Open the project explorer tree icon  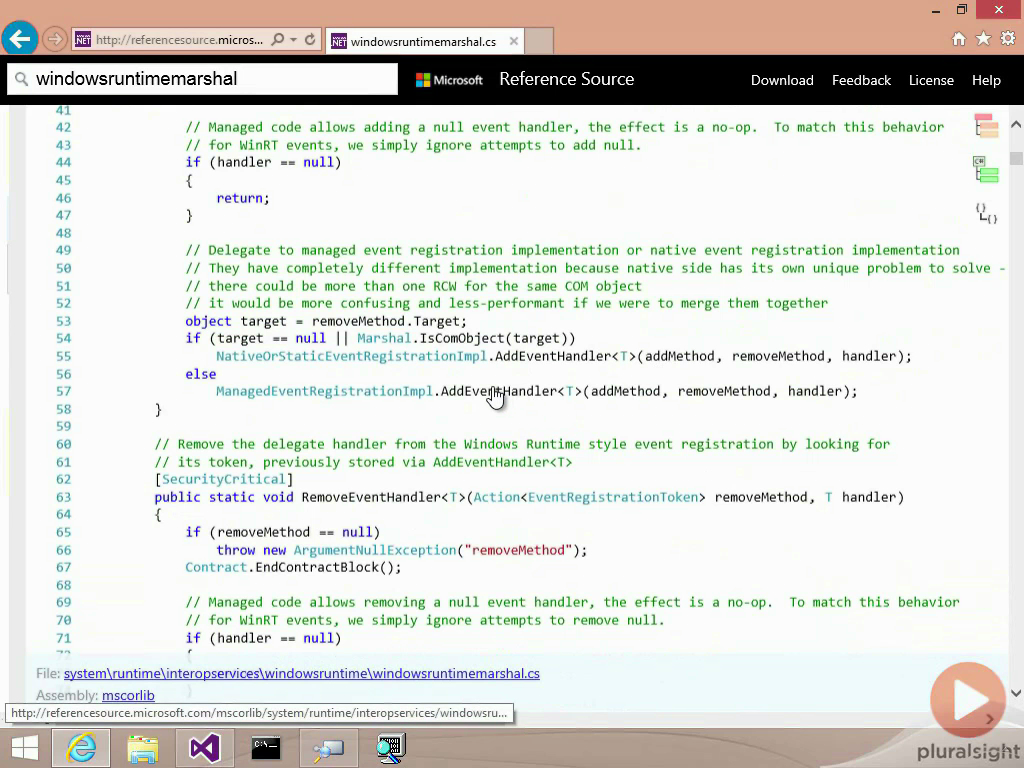tap(986, 125)
